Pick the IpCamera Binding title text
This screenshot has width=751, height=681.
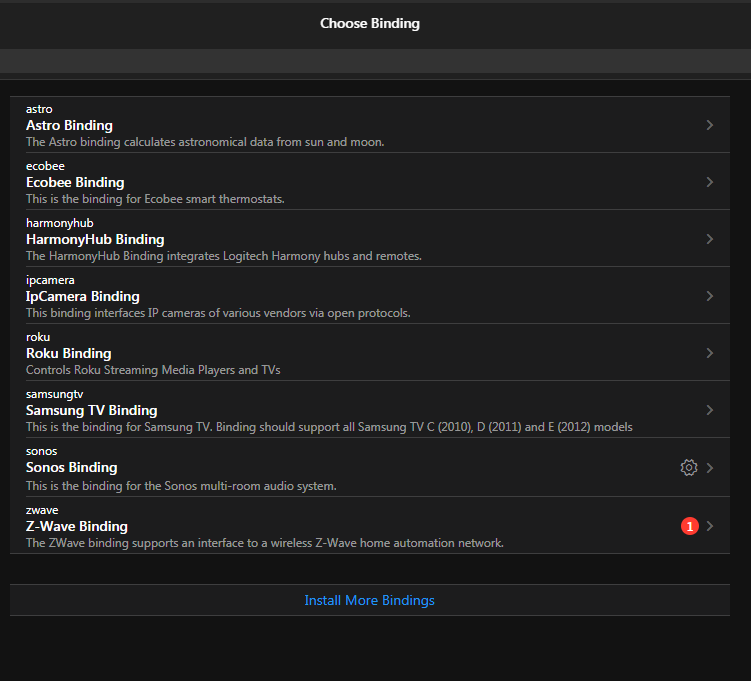tap(83, 297)
